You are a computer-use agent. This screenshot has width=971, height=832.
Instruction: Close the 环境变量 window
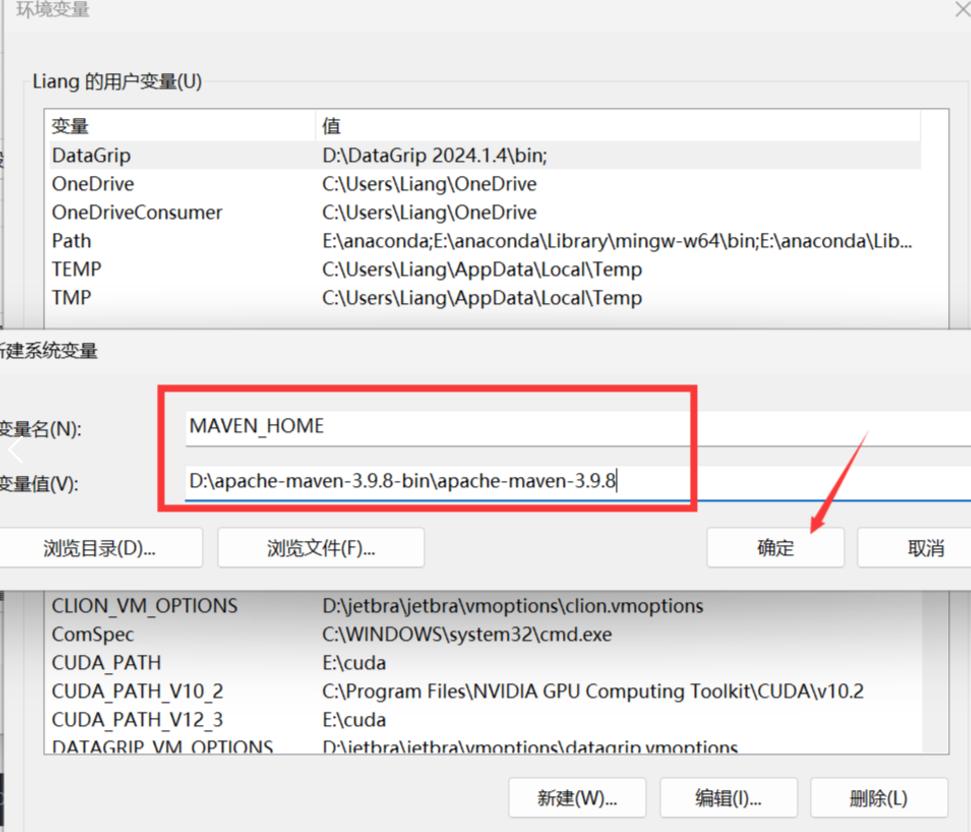pos(962,9)
